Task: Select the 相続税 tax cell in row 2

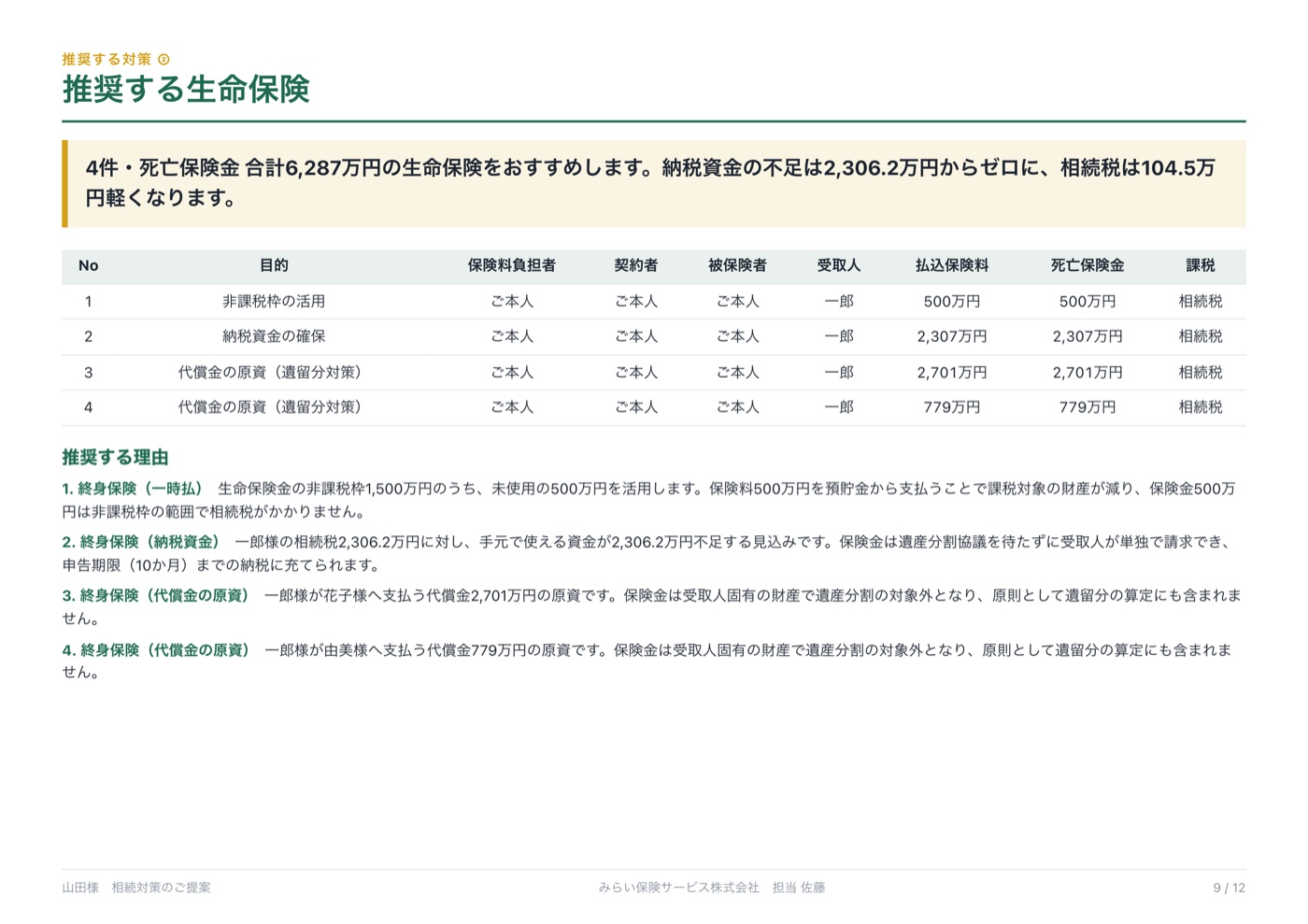Action: click(1201, 336)
